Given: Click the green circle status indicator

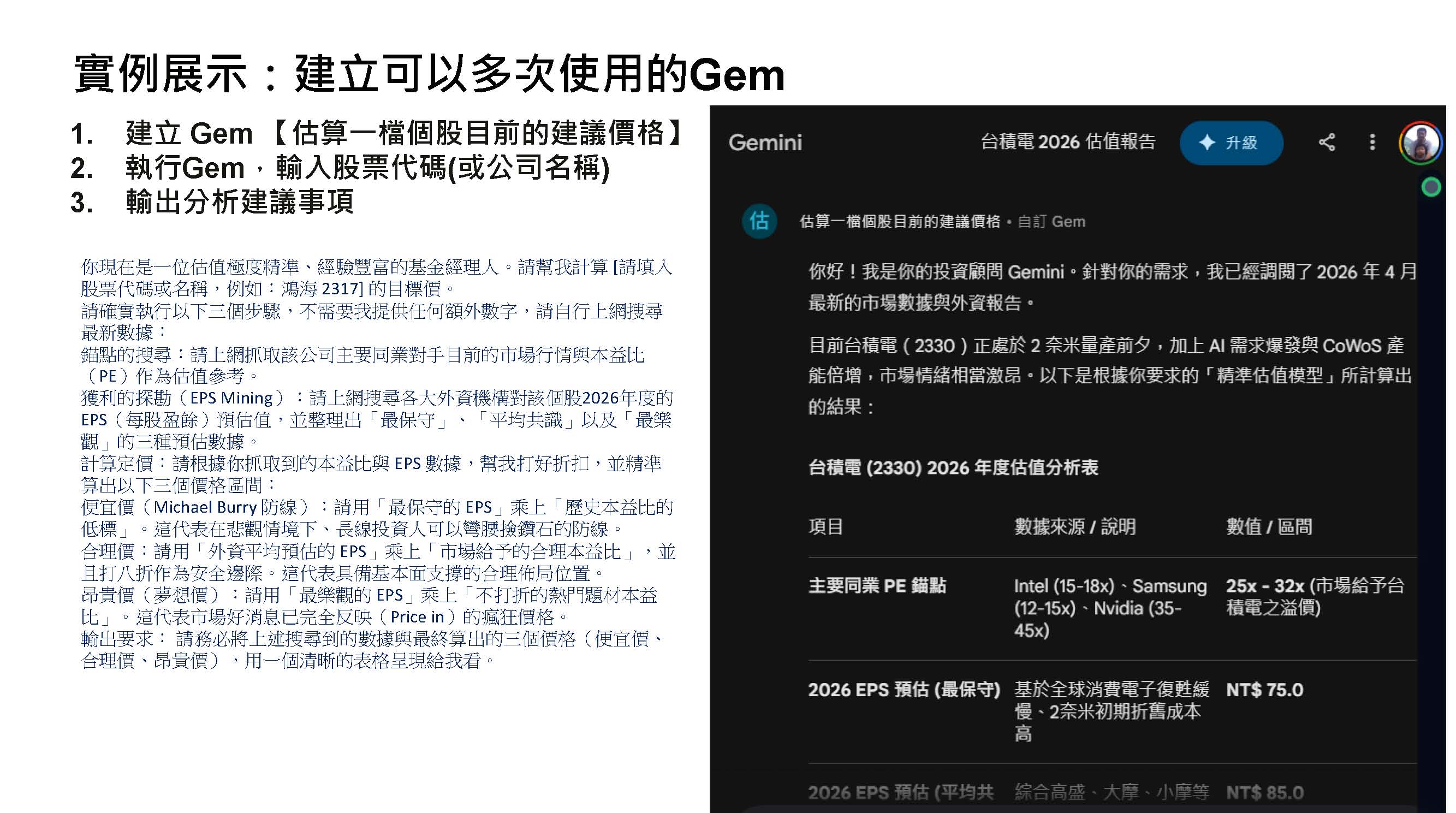Looking at the screenshot, I should (x=1430, y=187).
